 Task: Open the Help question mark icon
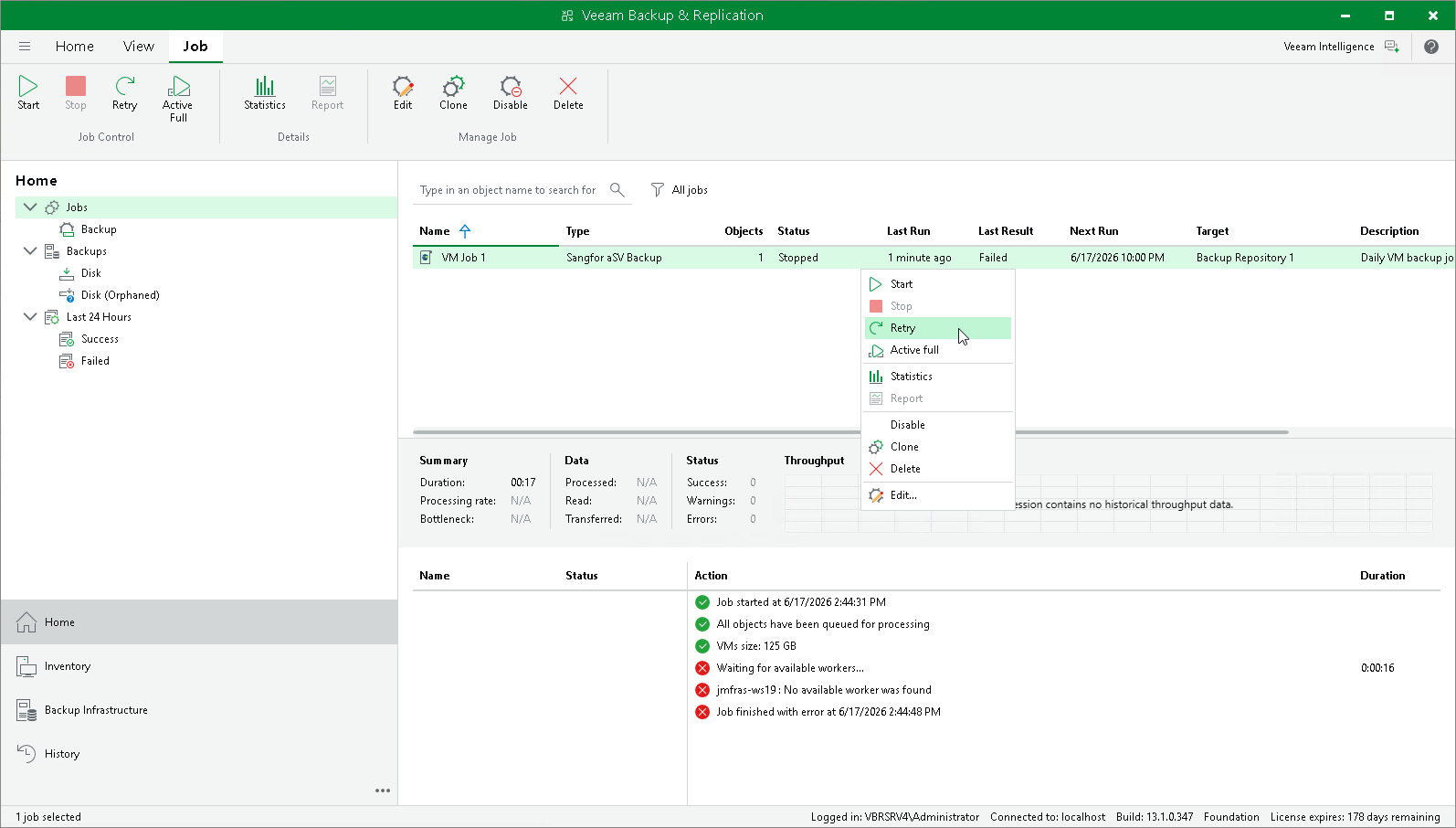[x=1431, y=47]
